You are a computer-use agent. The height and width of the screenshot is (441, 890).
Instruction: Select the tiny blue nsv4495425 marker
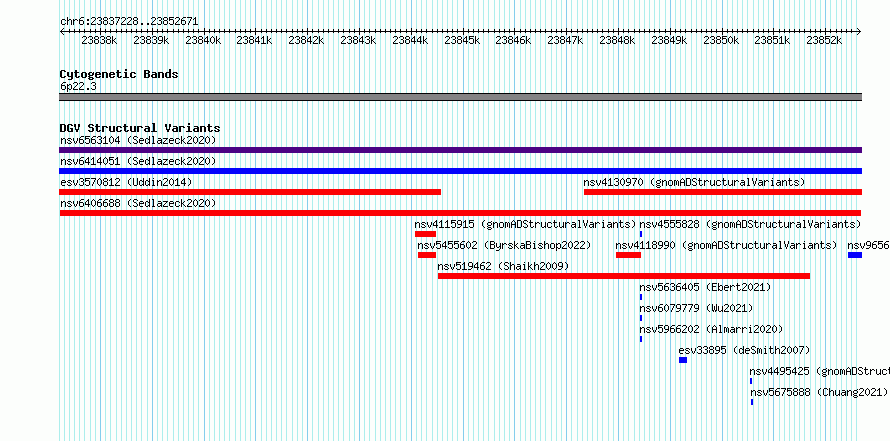click(751, 381)
